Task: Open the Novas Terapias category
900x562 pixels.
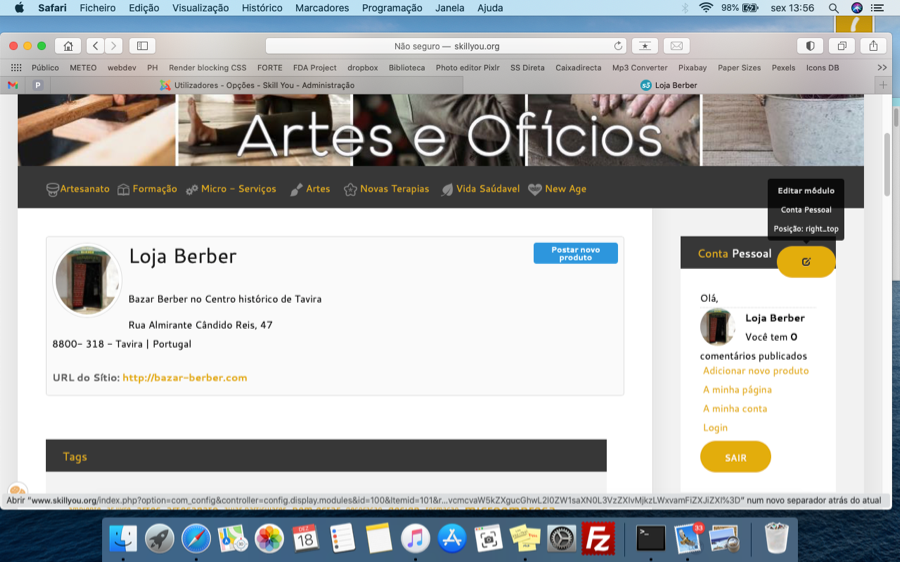Action: 386,189
